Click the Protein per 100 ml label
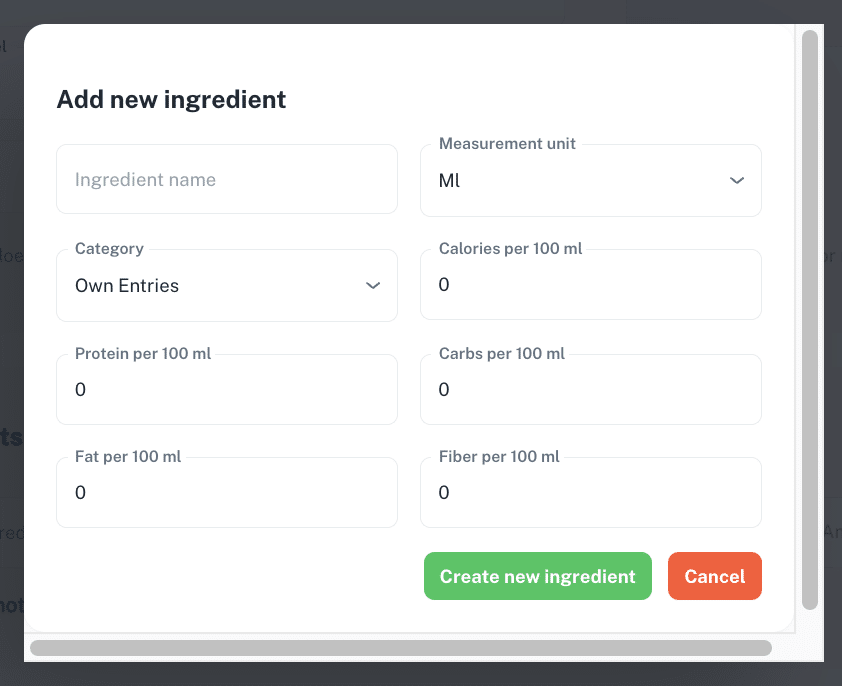The width and height of the screenshot is (842, 686). pyautogui.click(x=143, y=353)
